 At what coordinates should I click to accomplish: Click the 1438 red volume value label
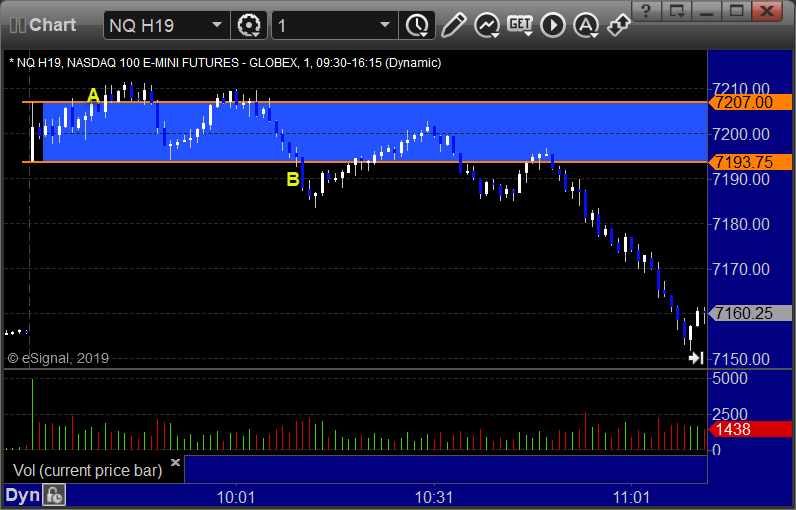[x=750, y=429]
